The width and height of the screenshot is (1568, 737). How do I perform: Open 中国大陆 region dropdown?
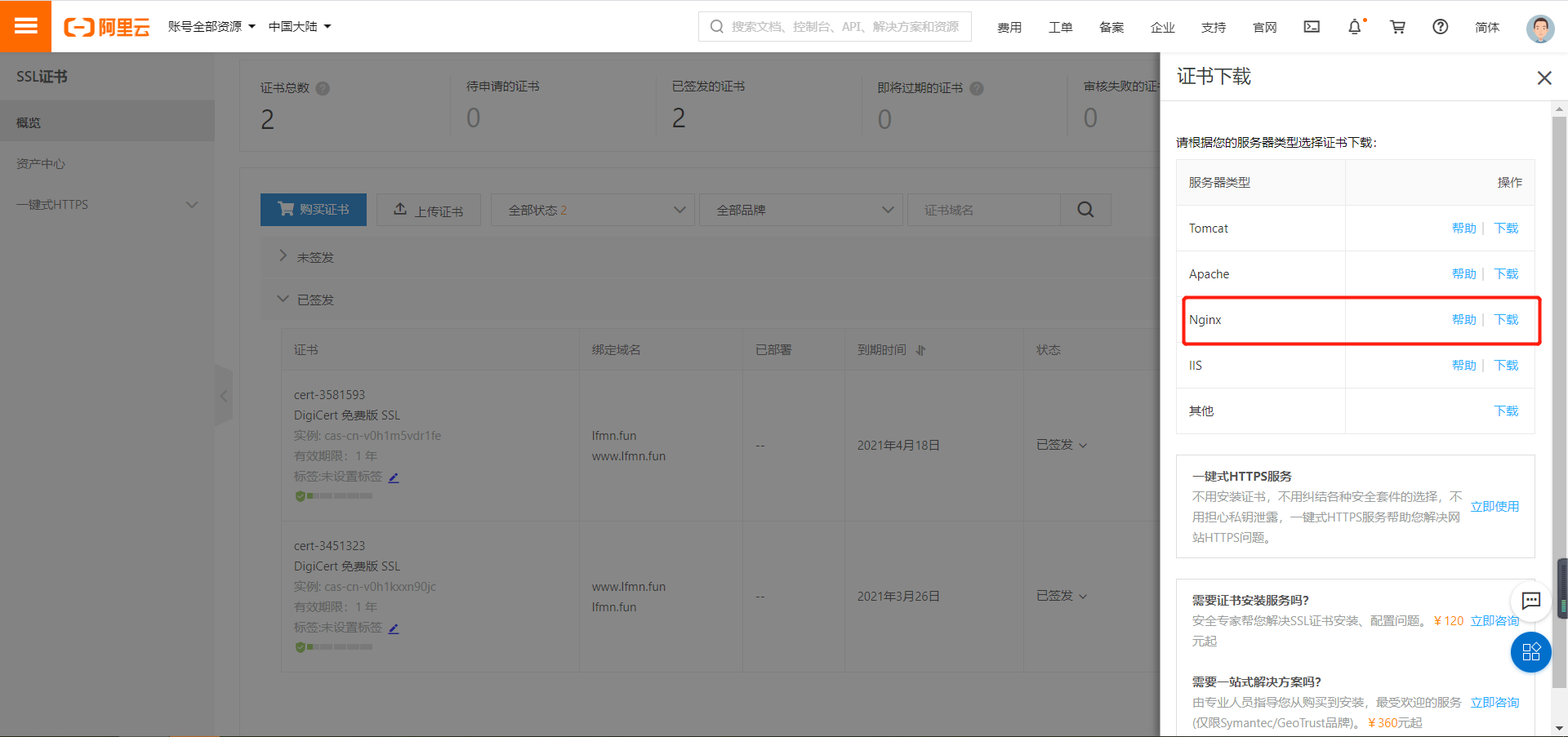(300, 27)
